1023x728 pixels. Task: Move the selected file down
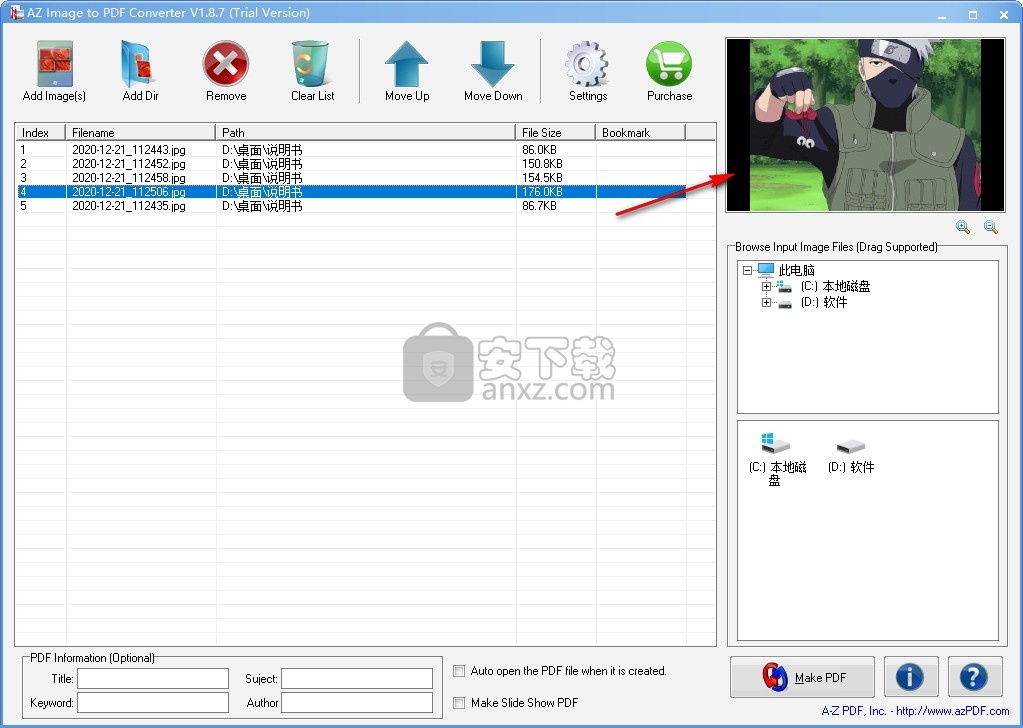click(x=493, y=64)
